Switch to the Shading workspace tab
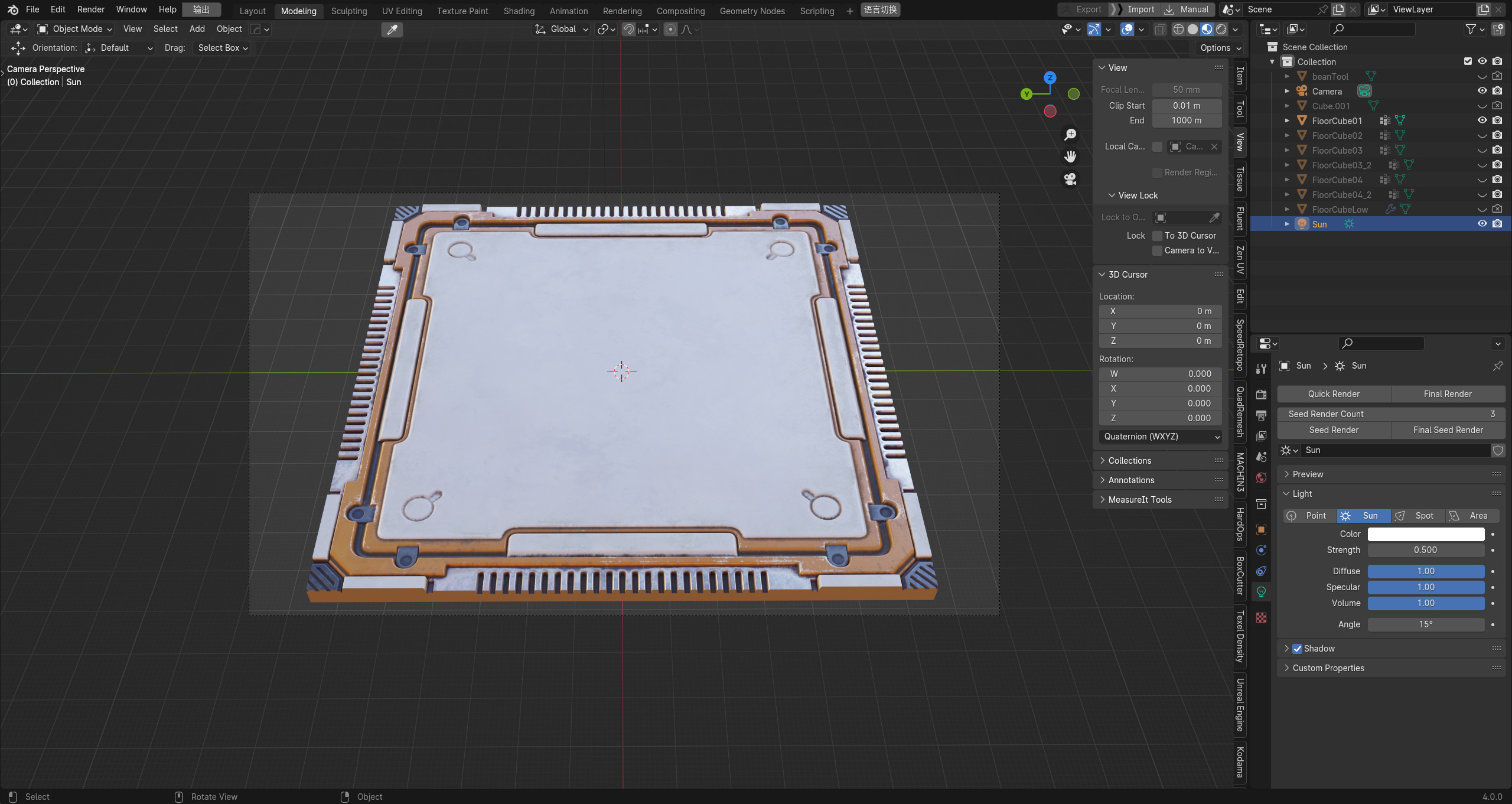Image resolution: width=1512 pixels, height=804 pixels. 519,11
